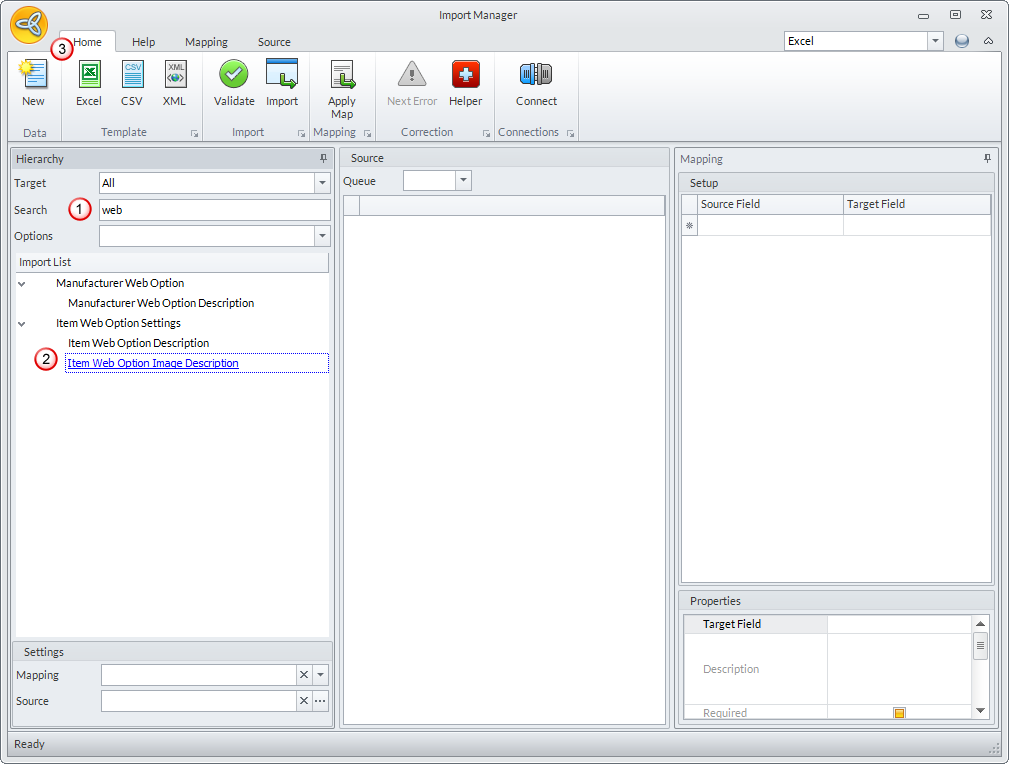The width and height of the screenshot is (1009, 764).
Task: Pick the XML template icon
Action: (175, 76)
